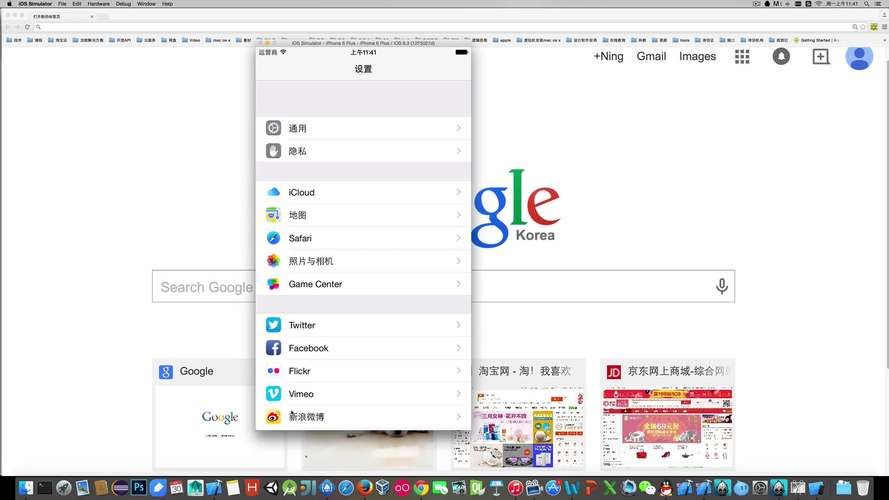Open the iCloud cloud icon
This screenshot has width=889, height=500.
(273, 192)
